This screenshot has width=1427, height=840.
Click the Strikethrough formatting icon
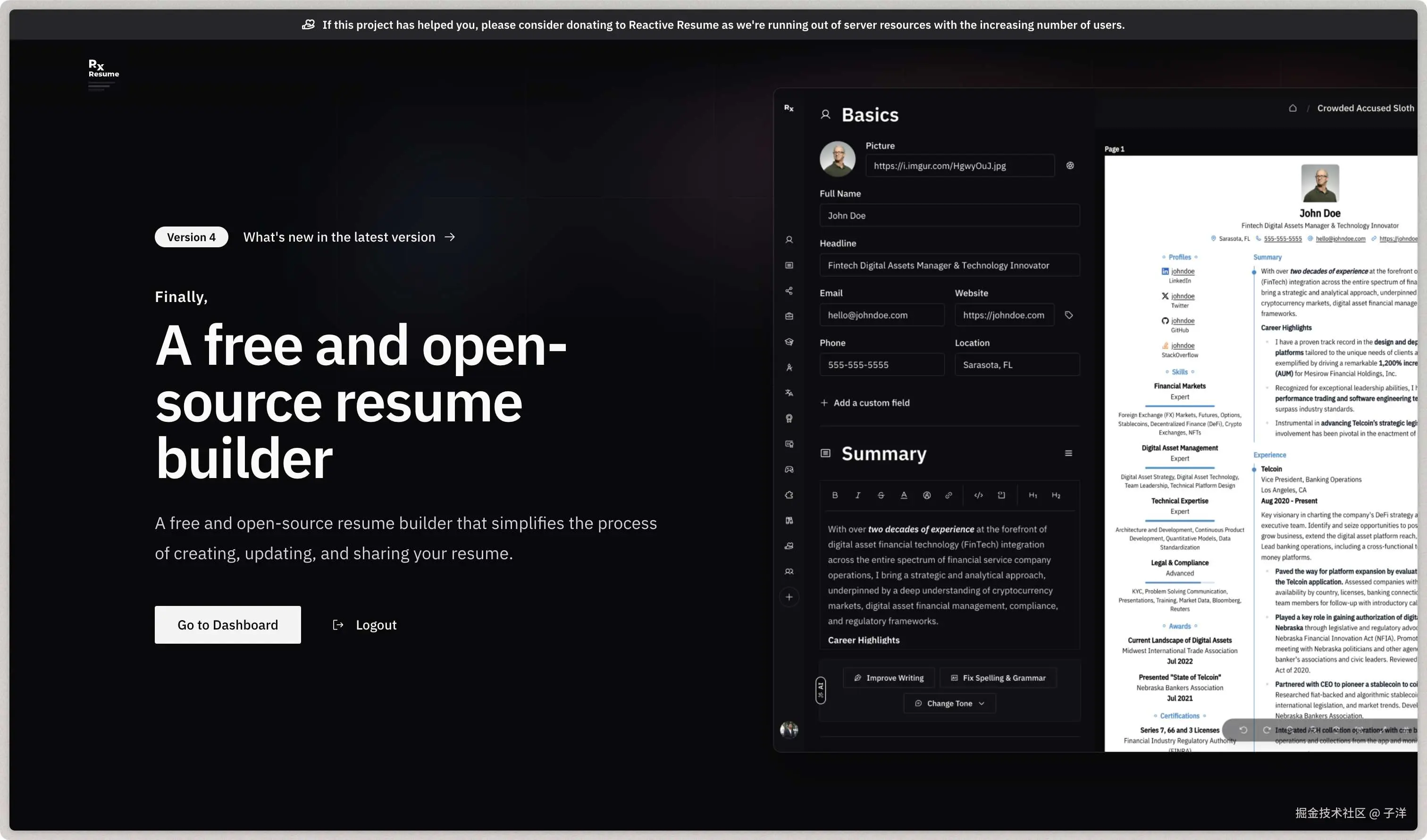[x=881, y=495]
